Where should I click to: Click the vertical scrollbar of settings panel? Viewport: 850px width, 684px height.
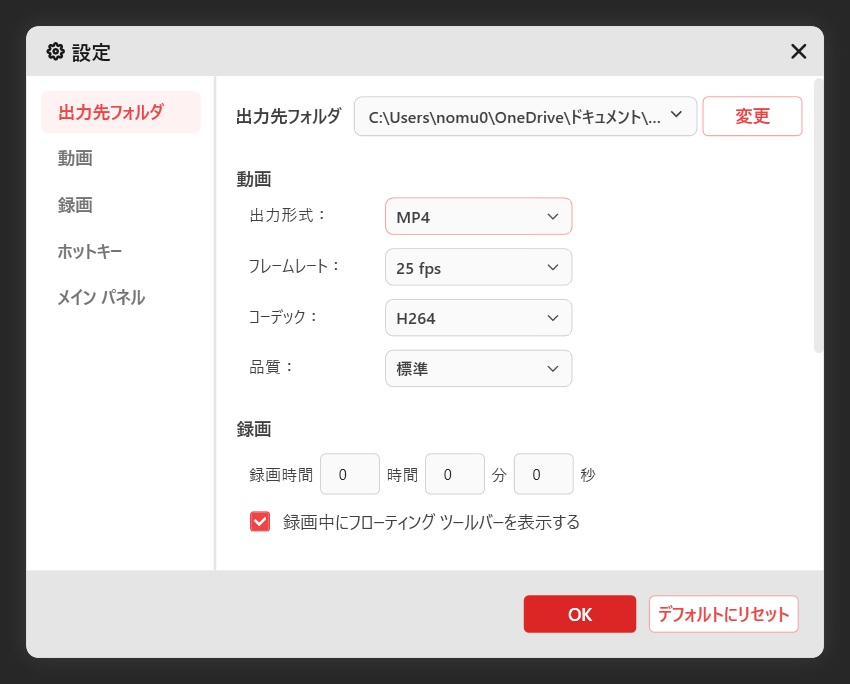tap(818, 215)
